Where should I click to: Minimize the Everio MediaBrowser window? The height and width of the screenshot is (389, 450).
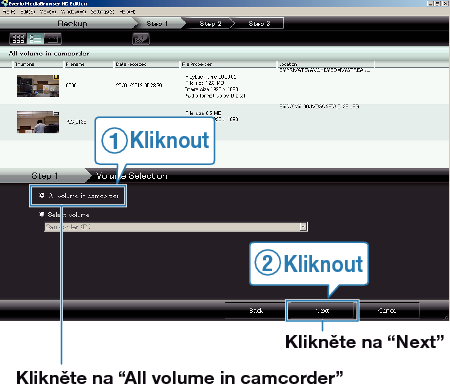pyautogui.click(x=431, y=3)
